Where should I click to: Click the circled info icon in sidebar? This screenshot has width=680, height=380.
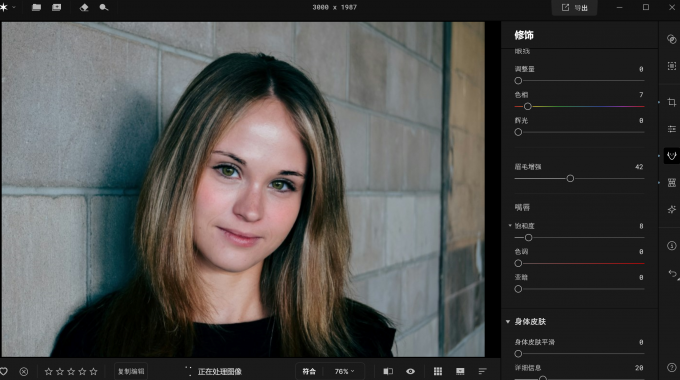point(671,246)
